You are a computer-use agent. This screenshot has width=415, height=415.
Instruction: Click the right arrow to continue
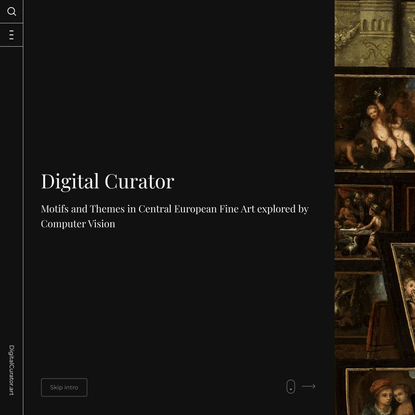[309, 386]
